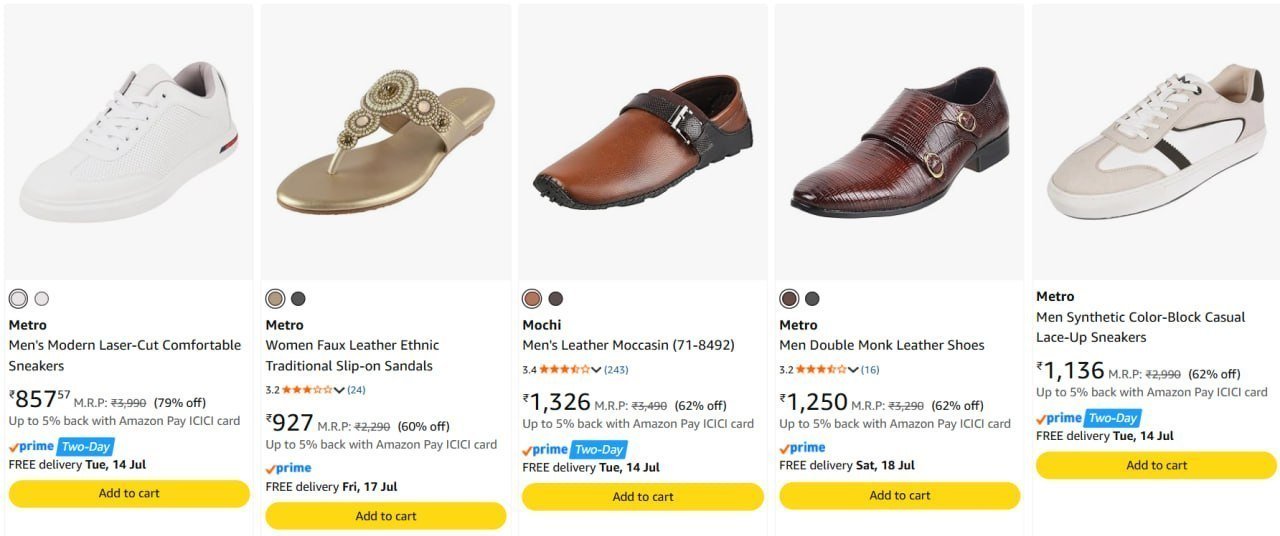Open rating breakdown chevron for Mochi Moccasin
The height and width of the screenshot is (536, 1280).
coord(596,370)
